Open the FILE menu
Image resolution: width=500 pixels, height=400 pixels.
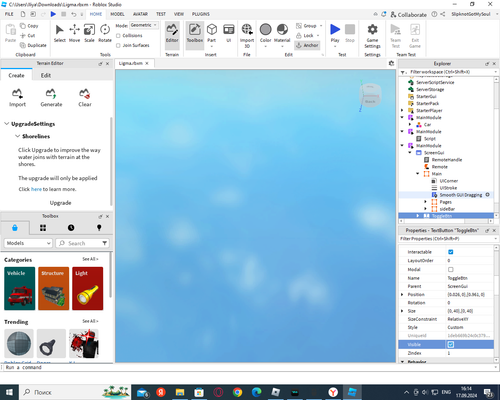coord(9,14)
